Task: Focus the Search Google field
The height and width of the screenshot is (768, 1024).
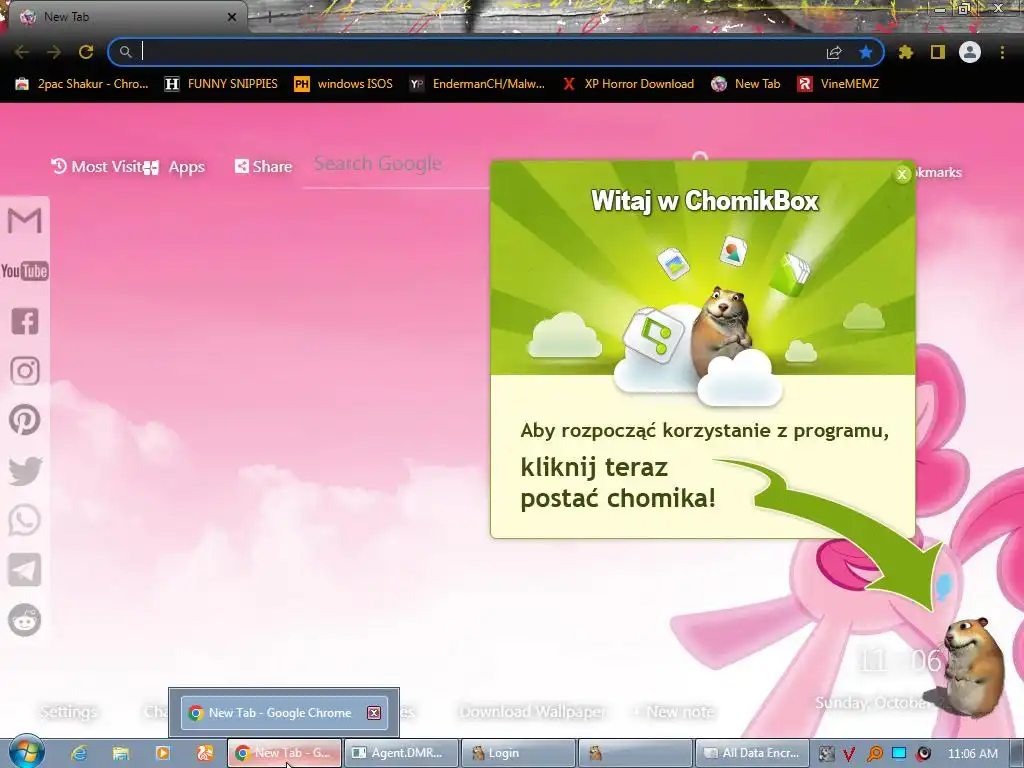Action: pyautogui.click(x=395, y=165)
